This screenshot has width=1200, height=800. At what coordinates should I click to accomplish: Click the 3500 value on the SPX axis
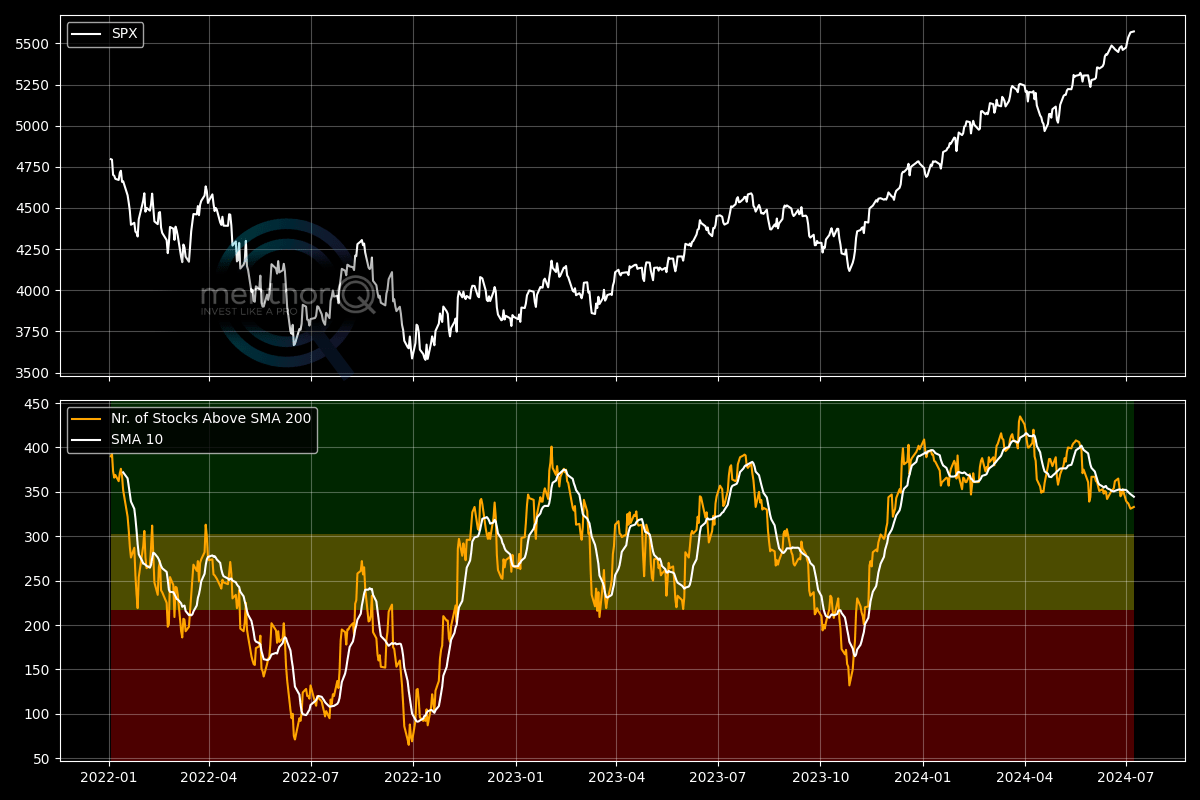(x=32, y=373)
